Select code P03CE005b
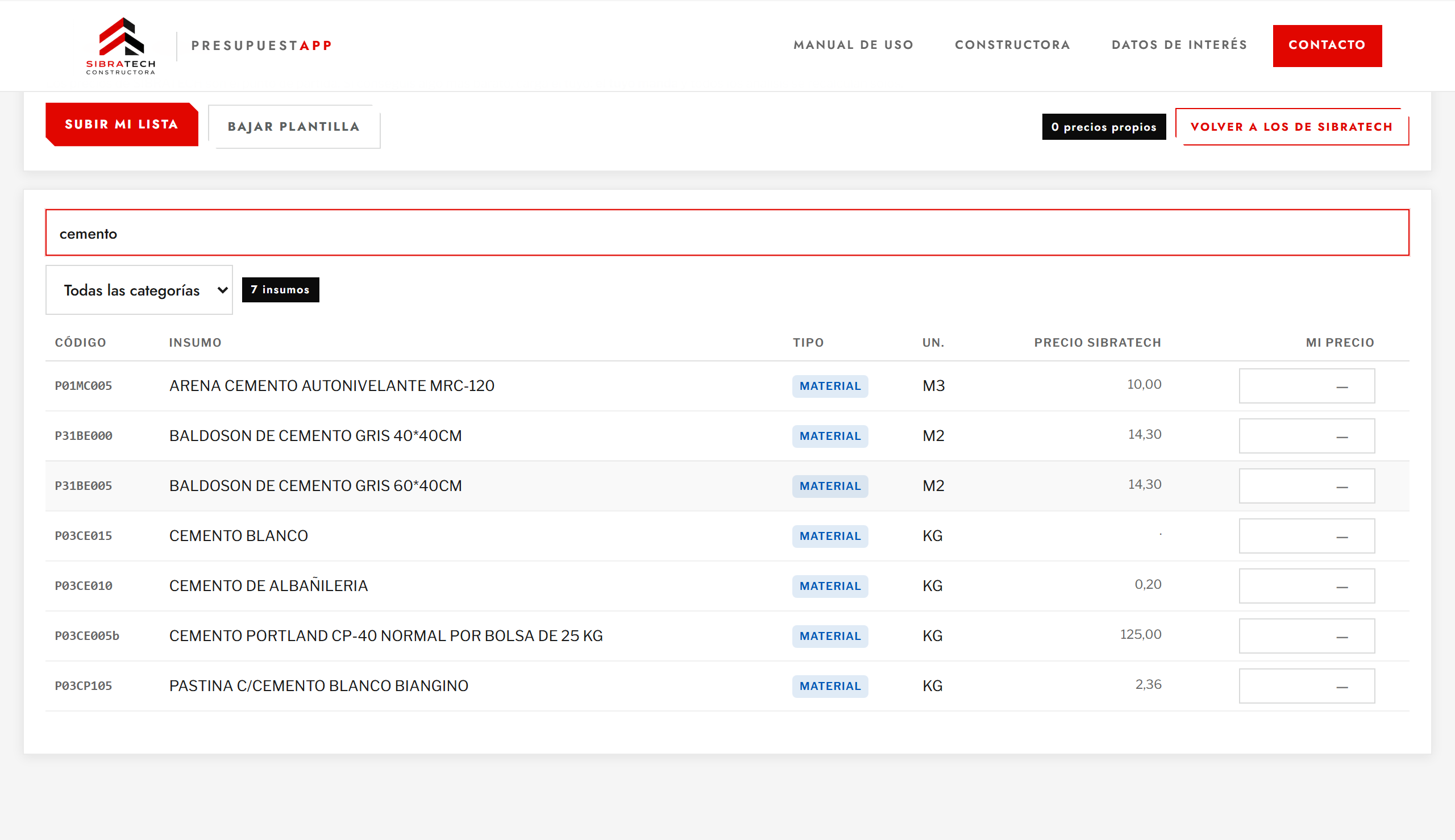This screenshot has width=1455, height=840. coord(87,636)
